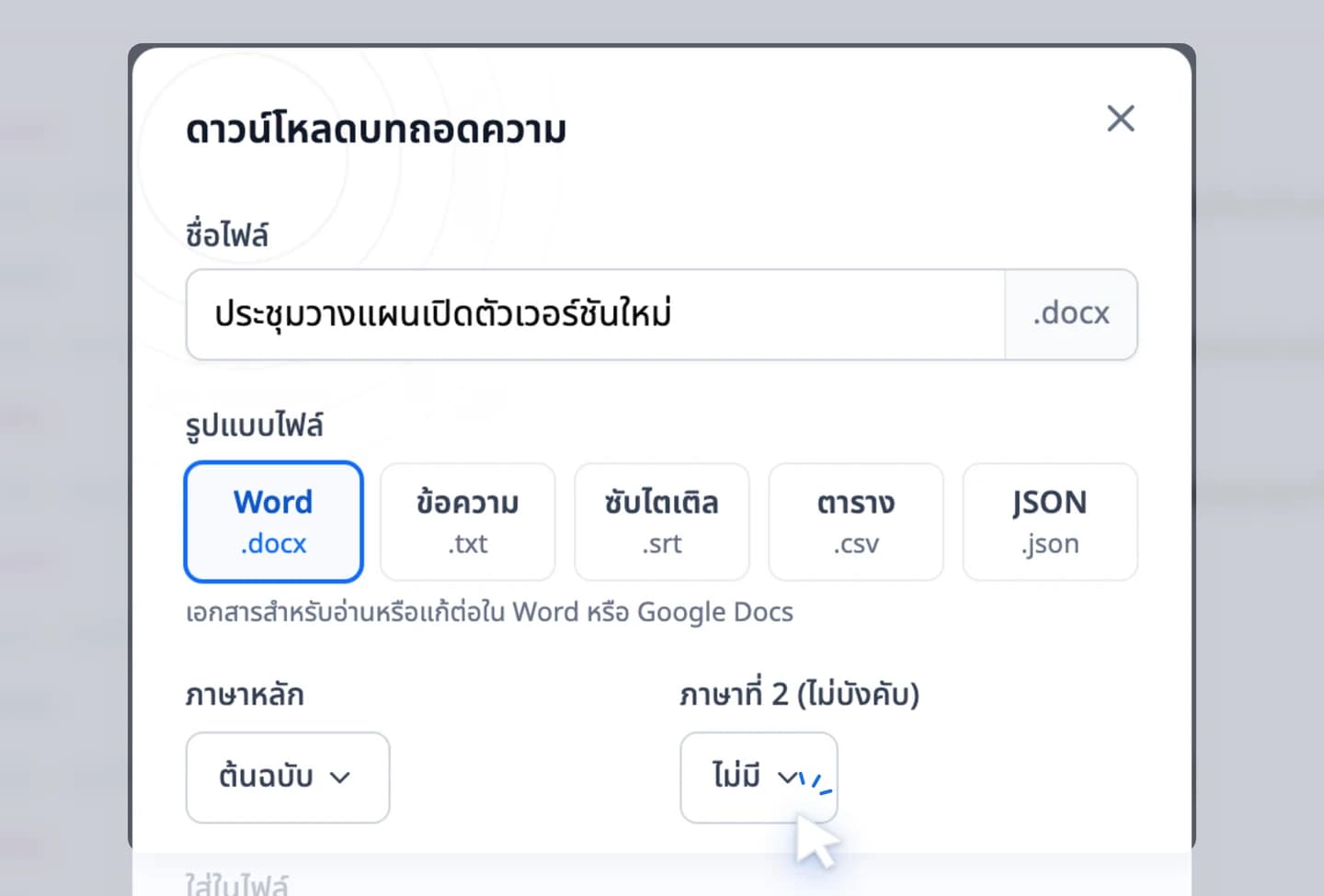Click the ภาษาที่ 2 (ไม่บังคับ) label
Viewport: 1324px width, 896px height.
tap(800, 695)
